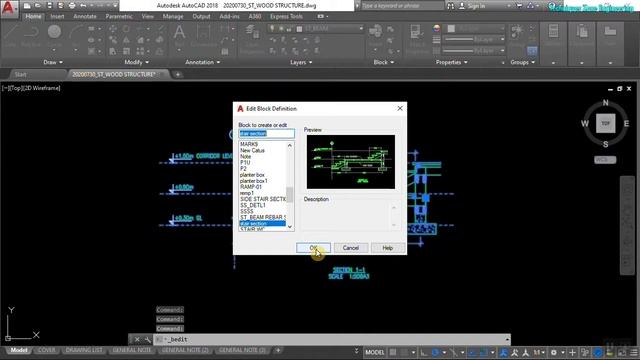Switch to the DRAWING LIST layout tab
Viewport: 640px width, 360px height.
click(x=84, y=350)
